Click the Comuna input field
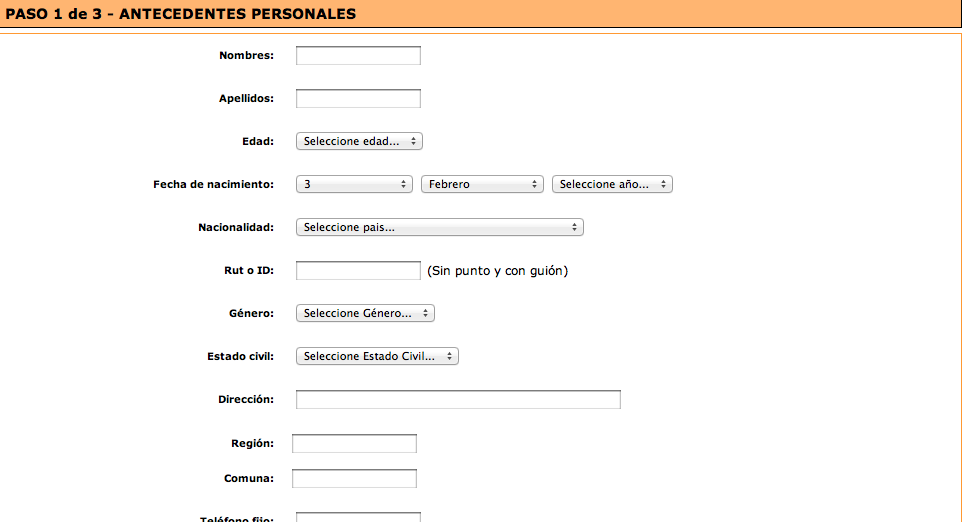The image size is (967, 522). (354, 479)
